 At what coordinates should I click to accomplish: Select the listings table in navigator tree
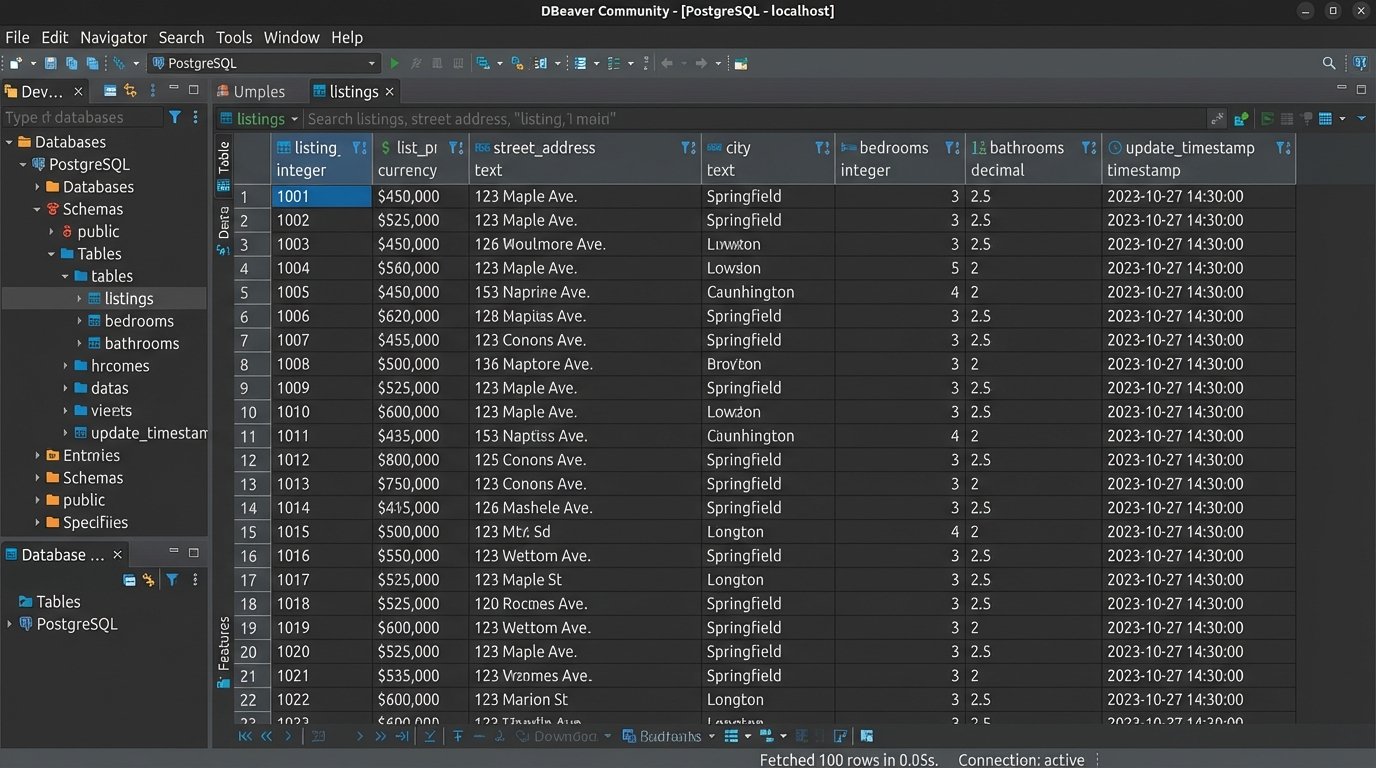pos(129,298)
